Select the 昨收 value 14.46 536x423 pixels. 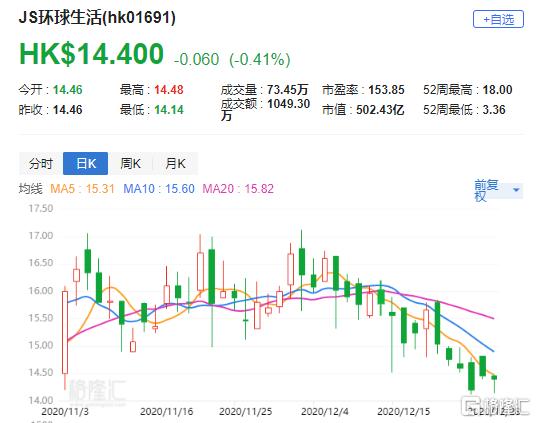point(68,110)
